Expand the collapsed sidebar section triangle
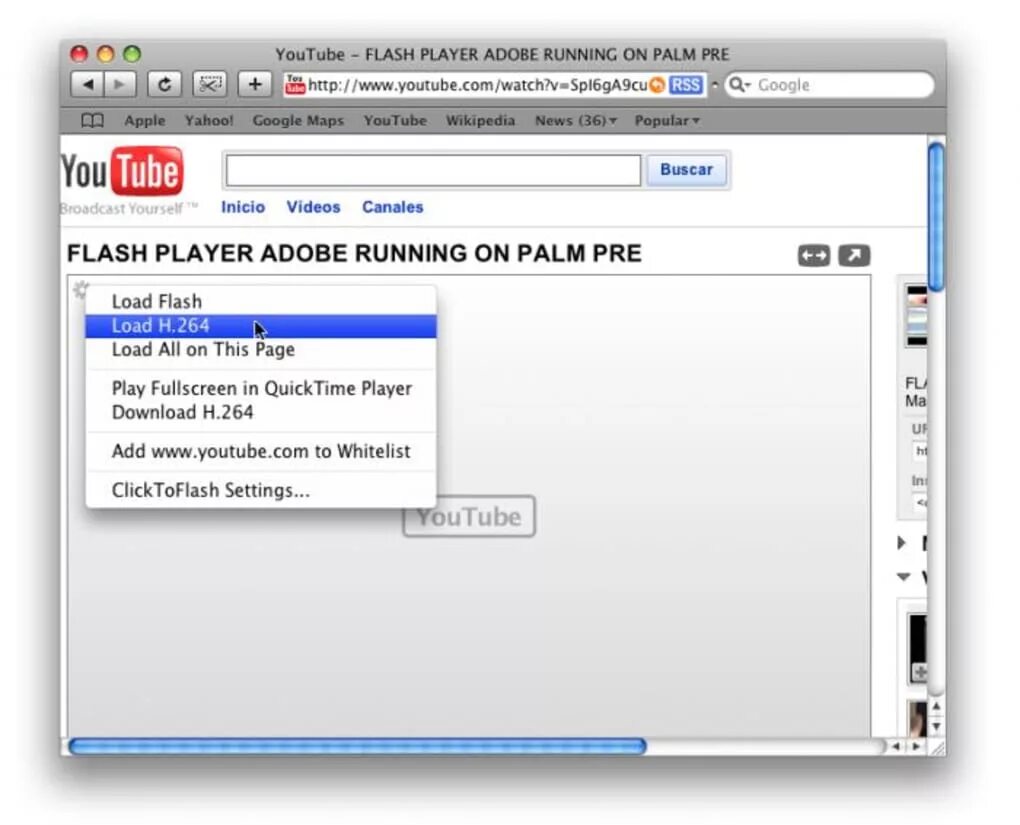1020x825 pixels. [902, 543]
